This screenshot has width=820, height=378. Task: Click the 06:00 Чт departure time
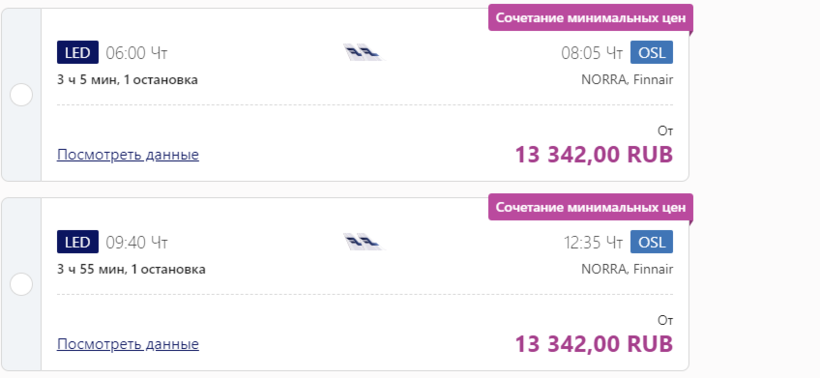click(x=136, y=53)
